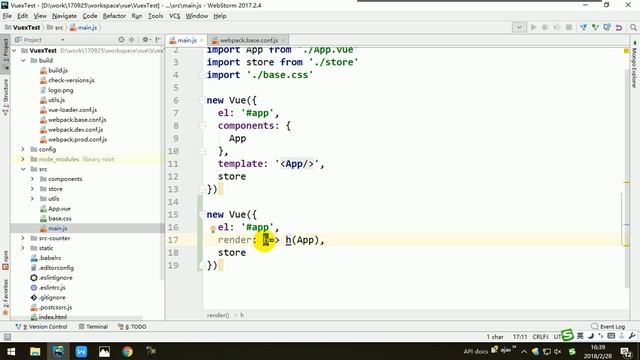Open the Structure side tool window
This screenshot has height=360, width=640.
click(5, 97)
